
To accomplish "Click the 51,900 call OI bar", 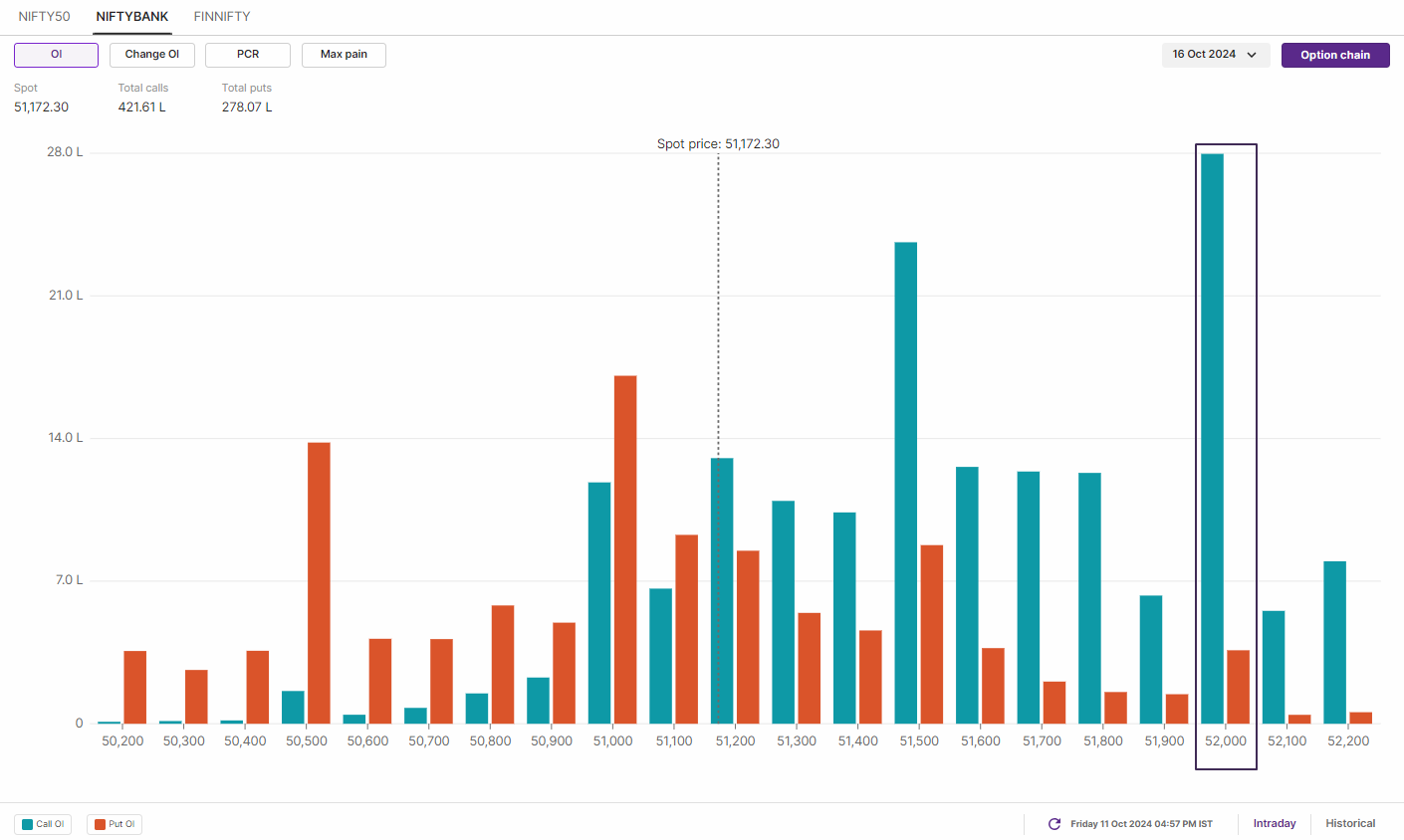I will coord(1151,660).
